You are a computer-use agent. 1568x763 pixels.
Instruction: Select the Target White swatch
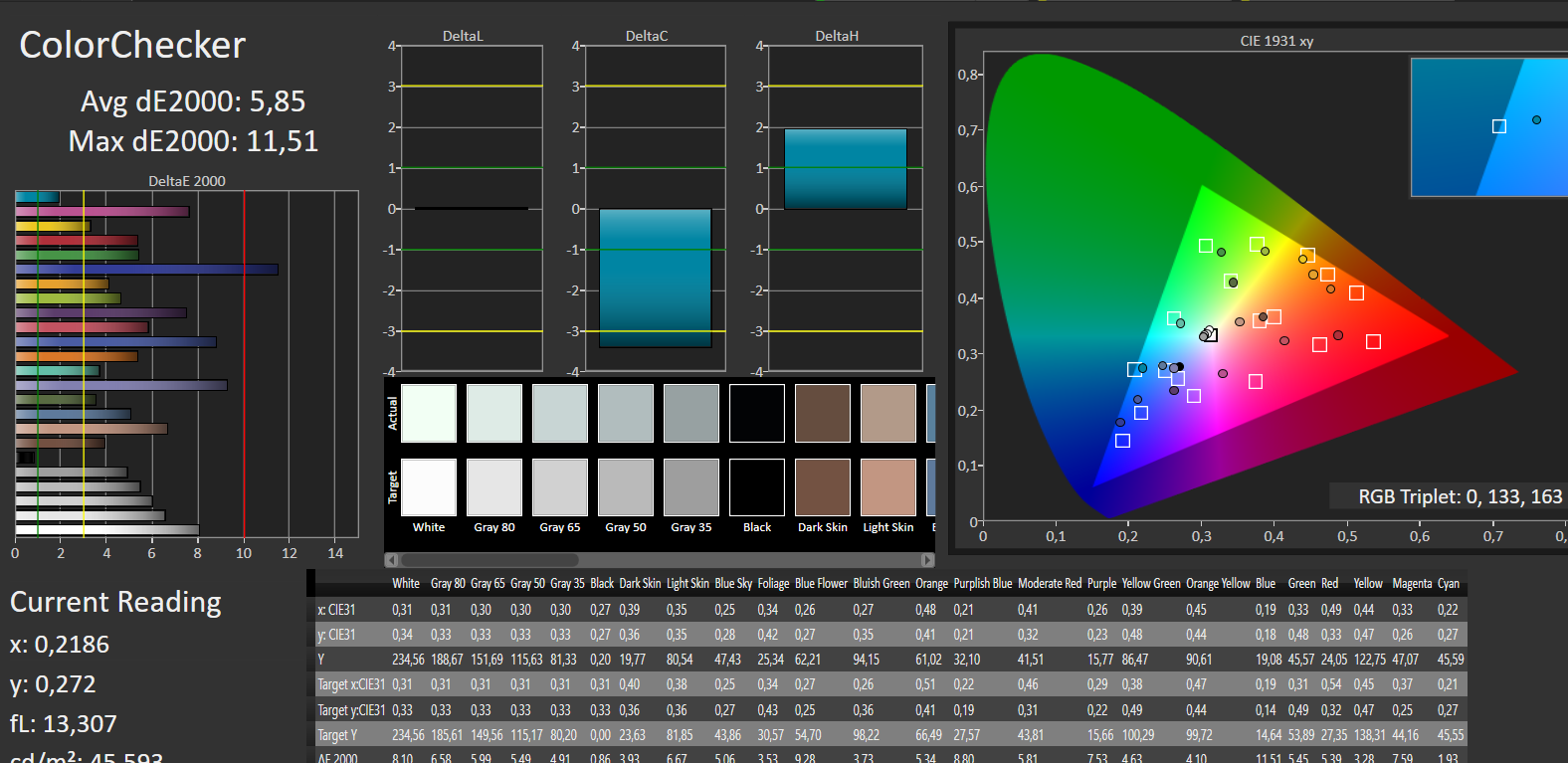(x=429, y=487)
